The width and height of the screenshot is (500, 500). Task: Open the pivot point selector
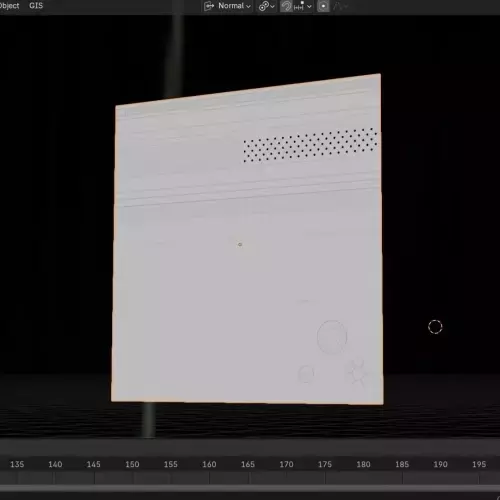[267, 6]
